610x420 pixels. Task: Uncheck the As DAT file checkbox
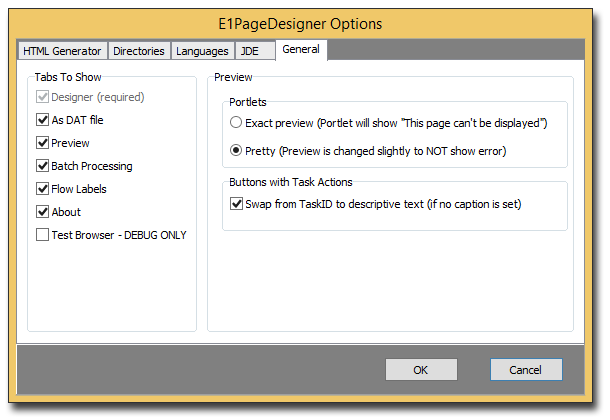(x=42, y=120)
